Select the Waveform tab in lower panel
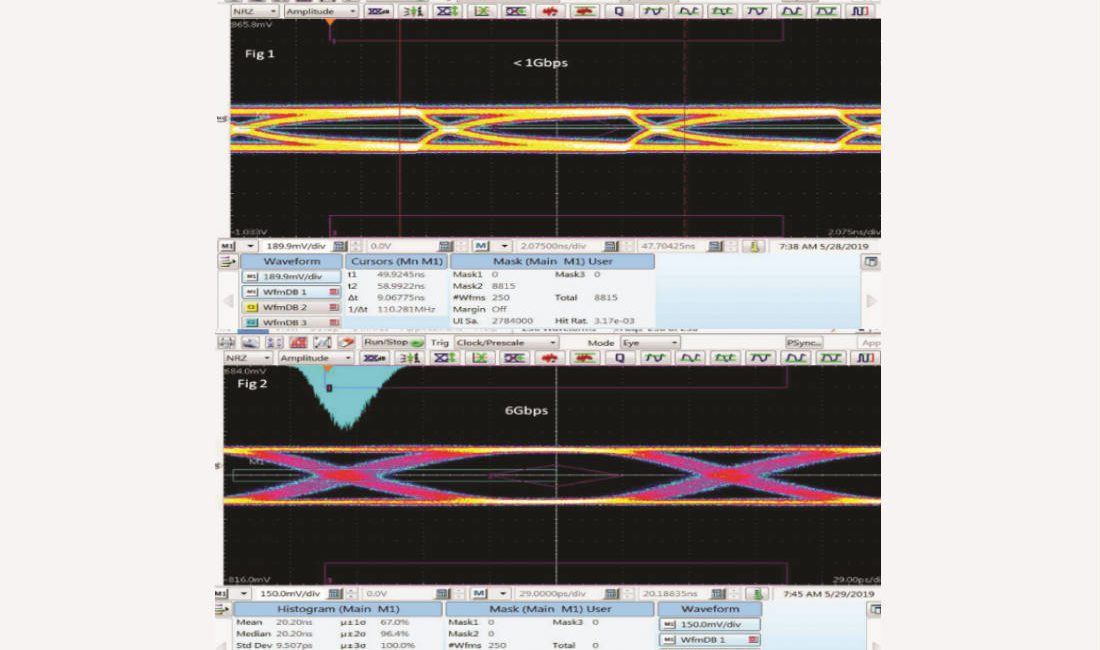 pyautogui.click(x=710, y=609)
